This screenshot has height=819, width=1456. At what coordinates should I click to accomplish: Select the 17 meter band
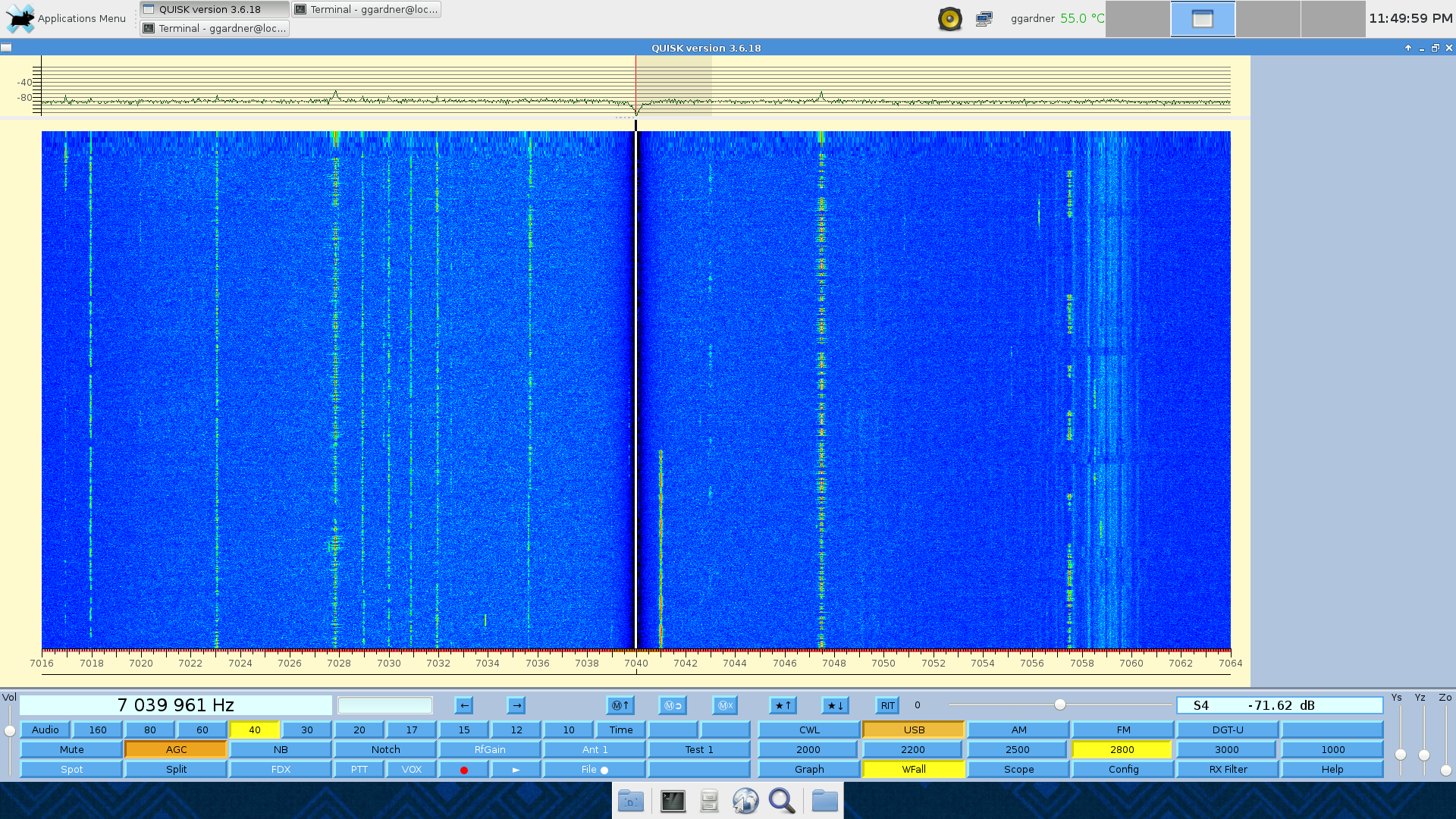412,730
